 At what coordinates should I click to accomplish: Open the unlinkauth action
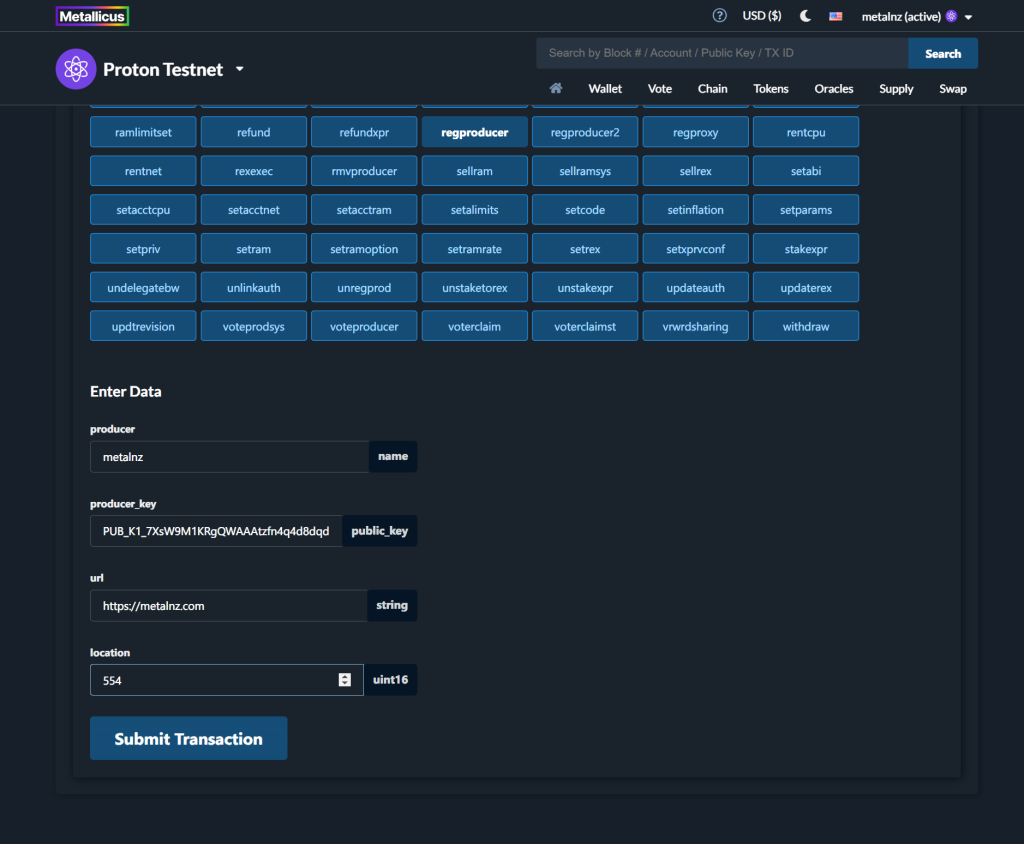point(253,287)
